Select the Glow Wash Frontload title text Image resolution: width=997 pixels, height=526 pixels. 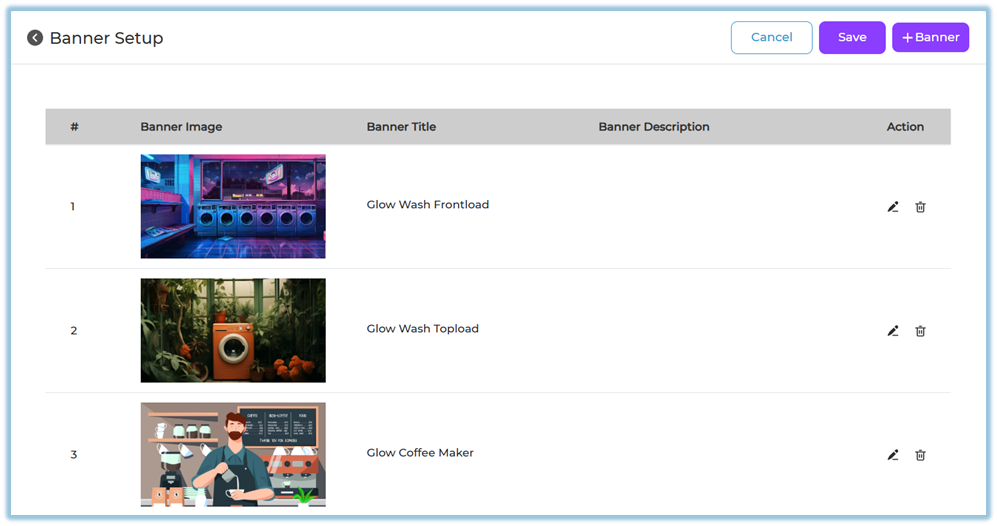click(x=427, y=205)
